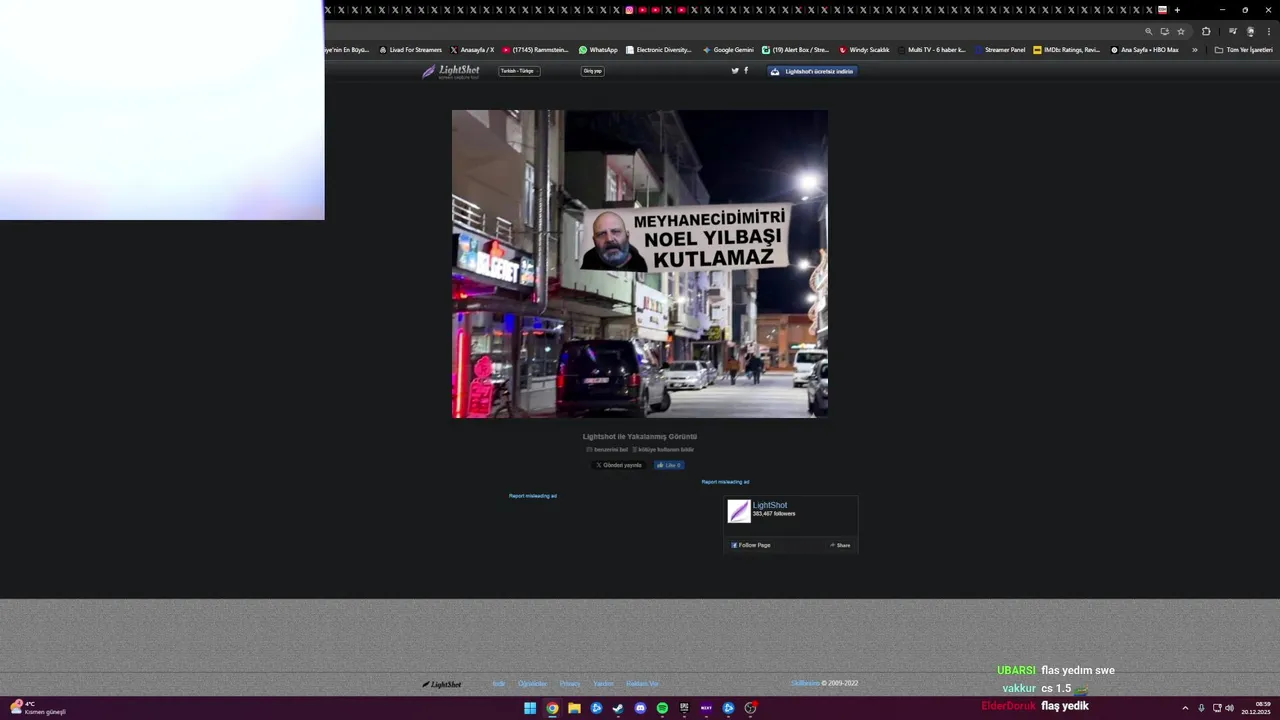Click the Giriş yap login button
This screenshot has width=1280, height=720.
pos(593,71)
